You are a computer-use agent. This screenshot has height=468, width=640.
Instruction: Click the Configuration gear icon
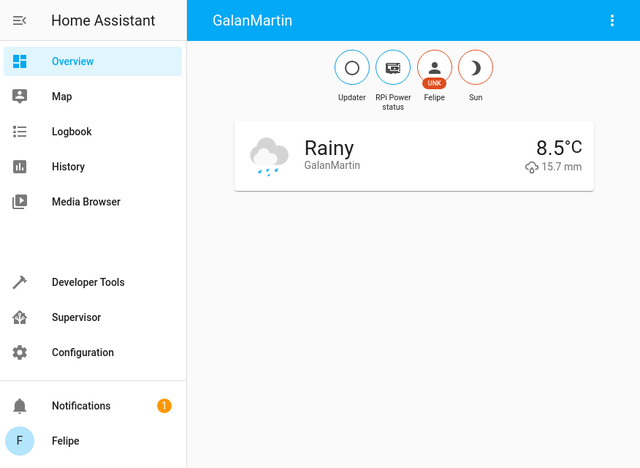point(19,353)
